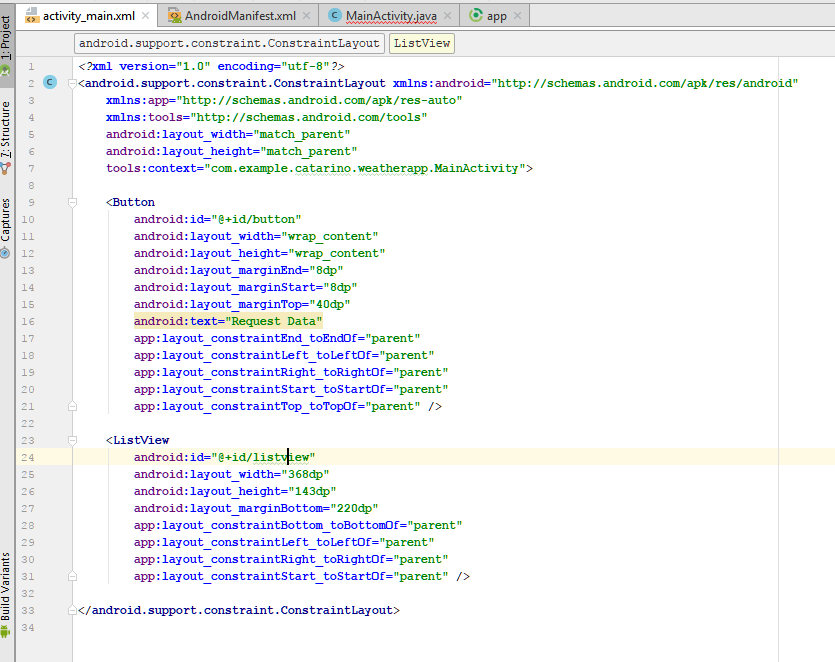Select the ConstraintLayout breadcrumb
This screenshot has height=662, width=835.
click(x=229, y=43)
